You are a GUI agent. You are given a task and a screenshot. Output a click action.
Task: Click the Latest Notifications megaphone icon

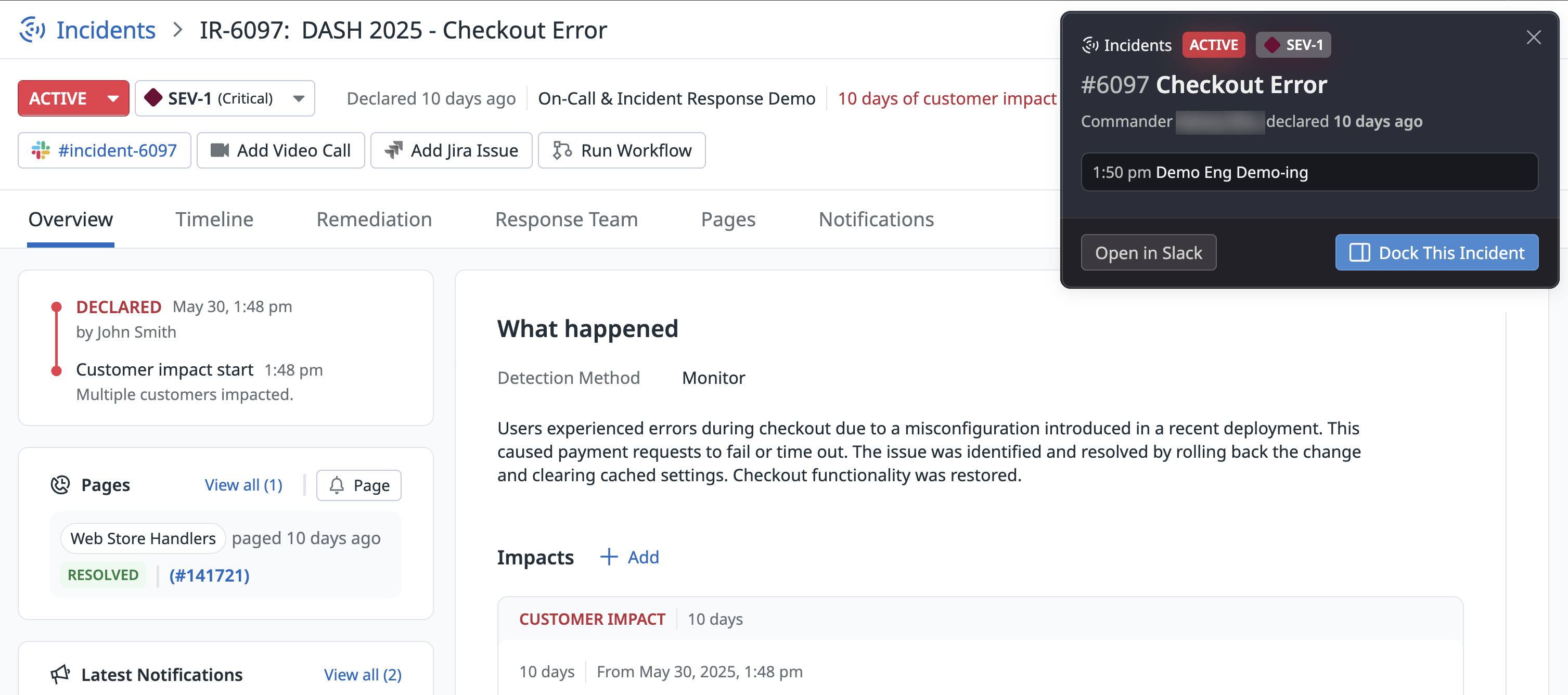pos(60,674)
